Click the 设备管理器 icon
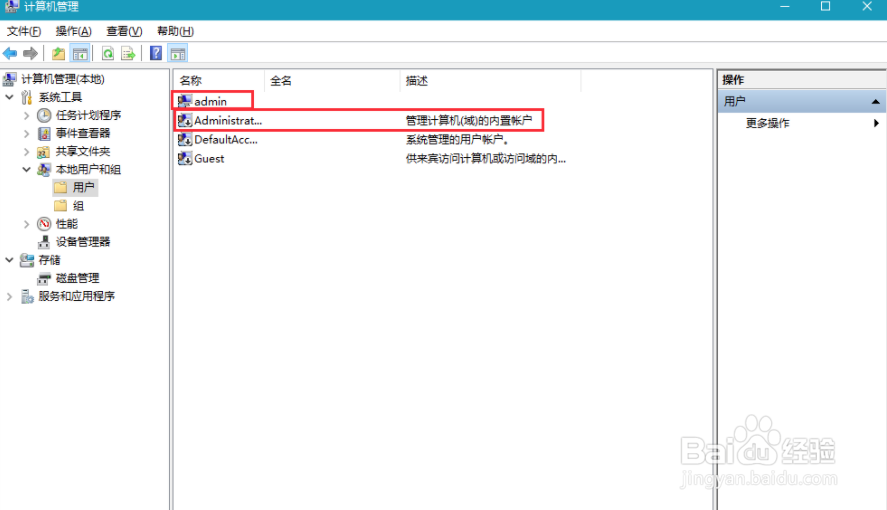The image size is (887, 510). click(x=44, y=242)
